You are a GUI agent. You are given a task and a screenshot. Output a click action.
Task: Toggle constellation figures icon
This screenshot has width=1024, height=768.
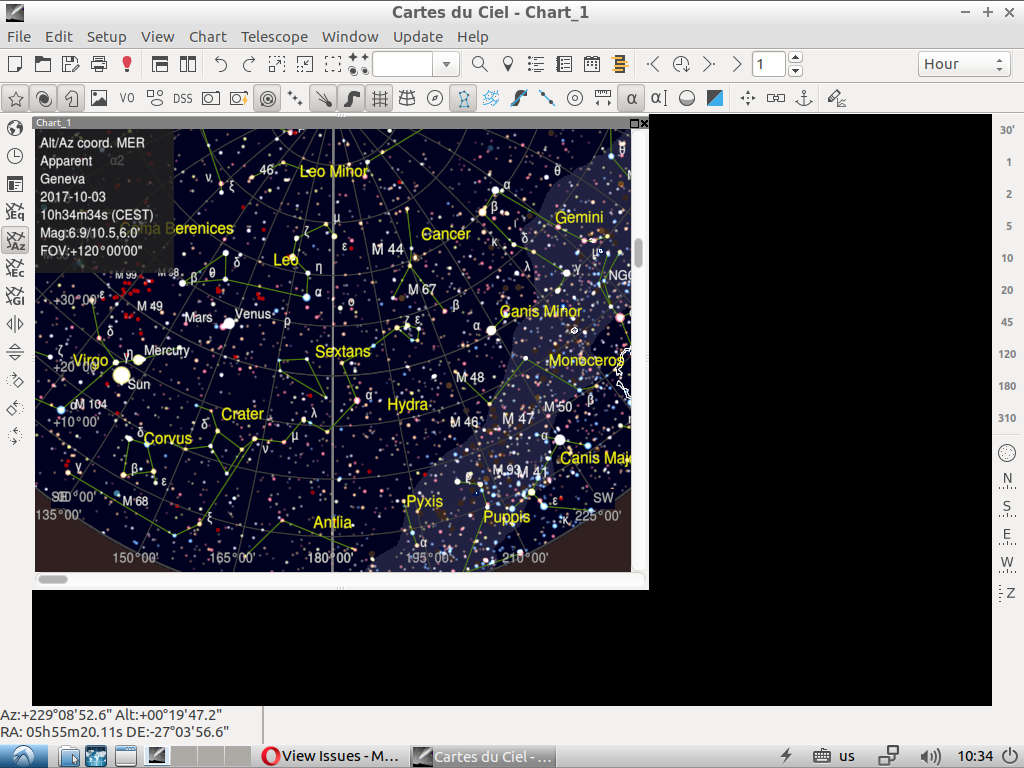[x=463, y=99]
